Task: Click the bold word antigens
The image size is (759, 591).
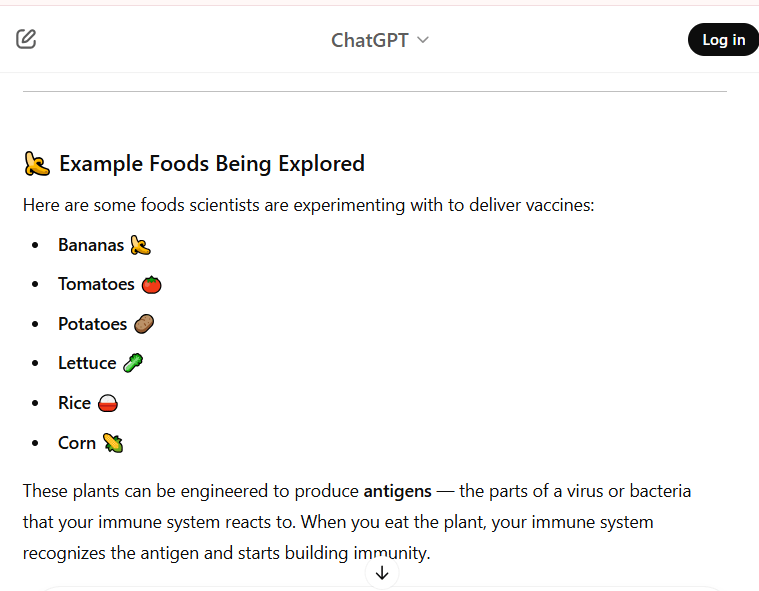Action: [x=397, y=491]
